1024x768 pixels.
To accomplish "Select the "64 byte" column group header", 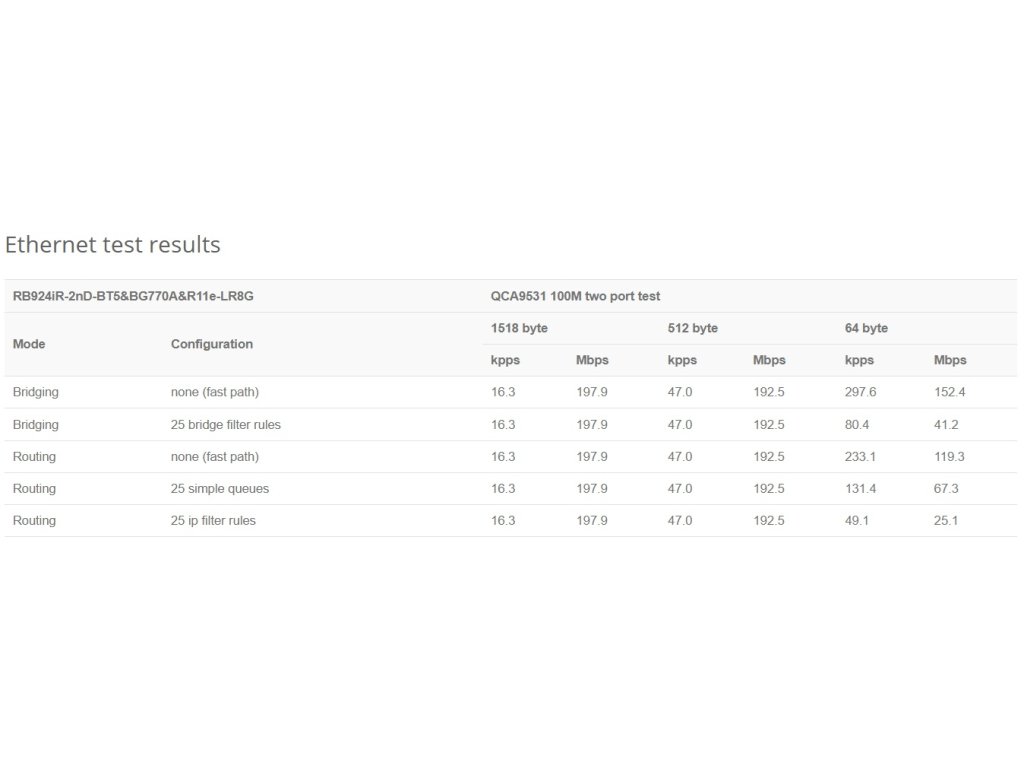I will 866,328.
